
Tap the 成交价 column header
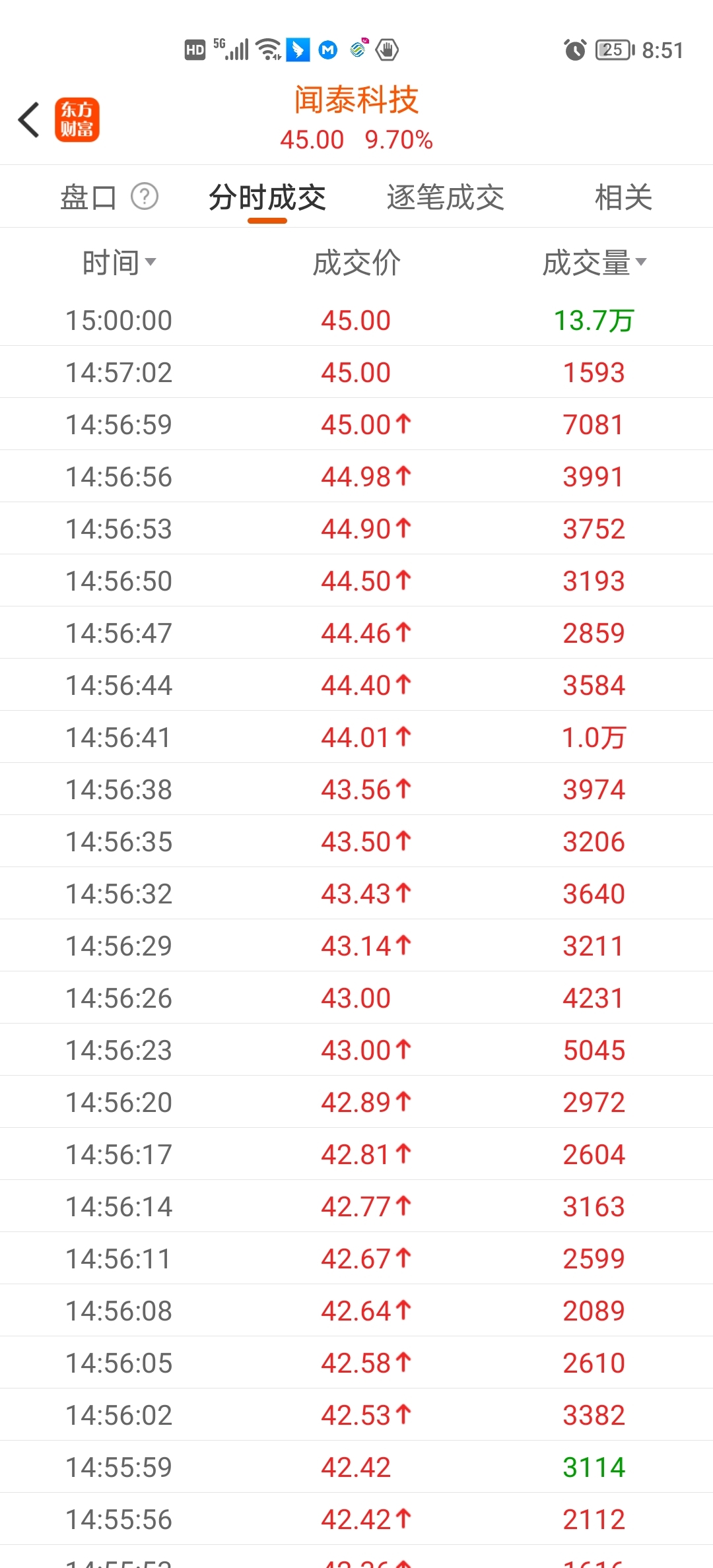(x=356, y=263)
